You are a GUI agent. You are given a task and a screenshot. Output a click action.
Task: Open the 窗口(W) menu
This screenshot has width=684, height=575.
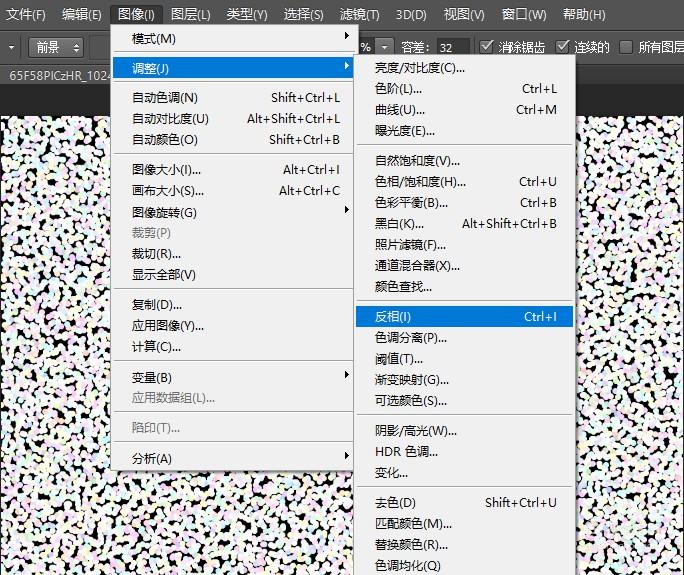523,14
